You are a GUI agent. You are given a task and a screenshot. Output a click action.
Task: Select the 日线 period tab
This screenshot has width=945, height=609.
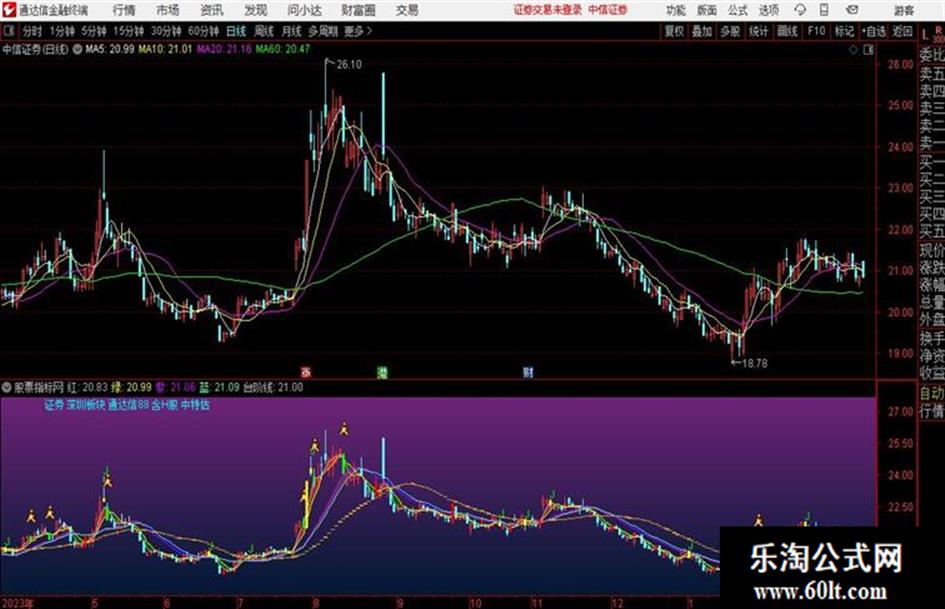pyautogui.click(x=236, y=31)
